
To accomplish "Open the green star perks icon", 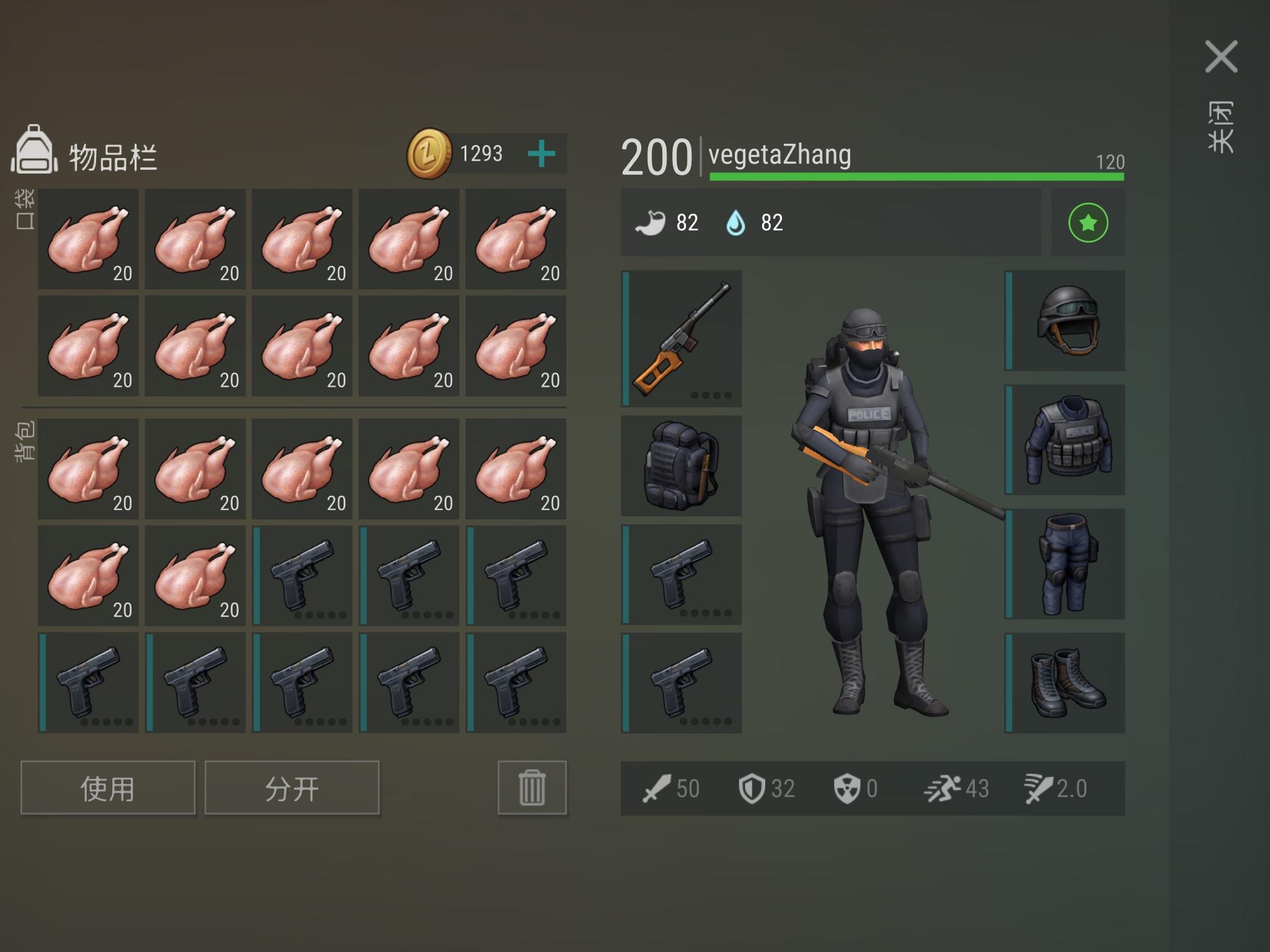I will [x=1088, y=223].
